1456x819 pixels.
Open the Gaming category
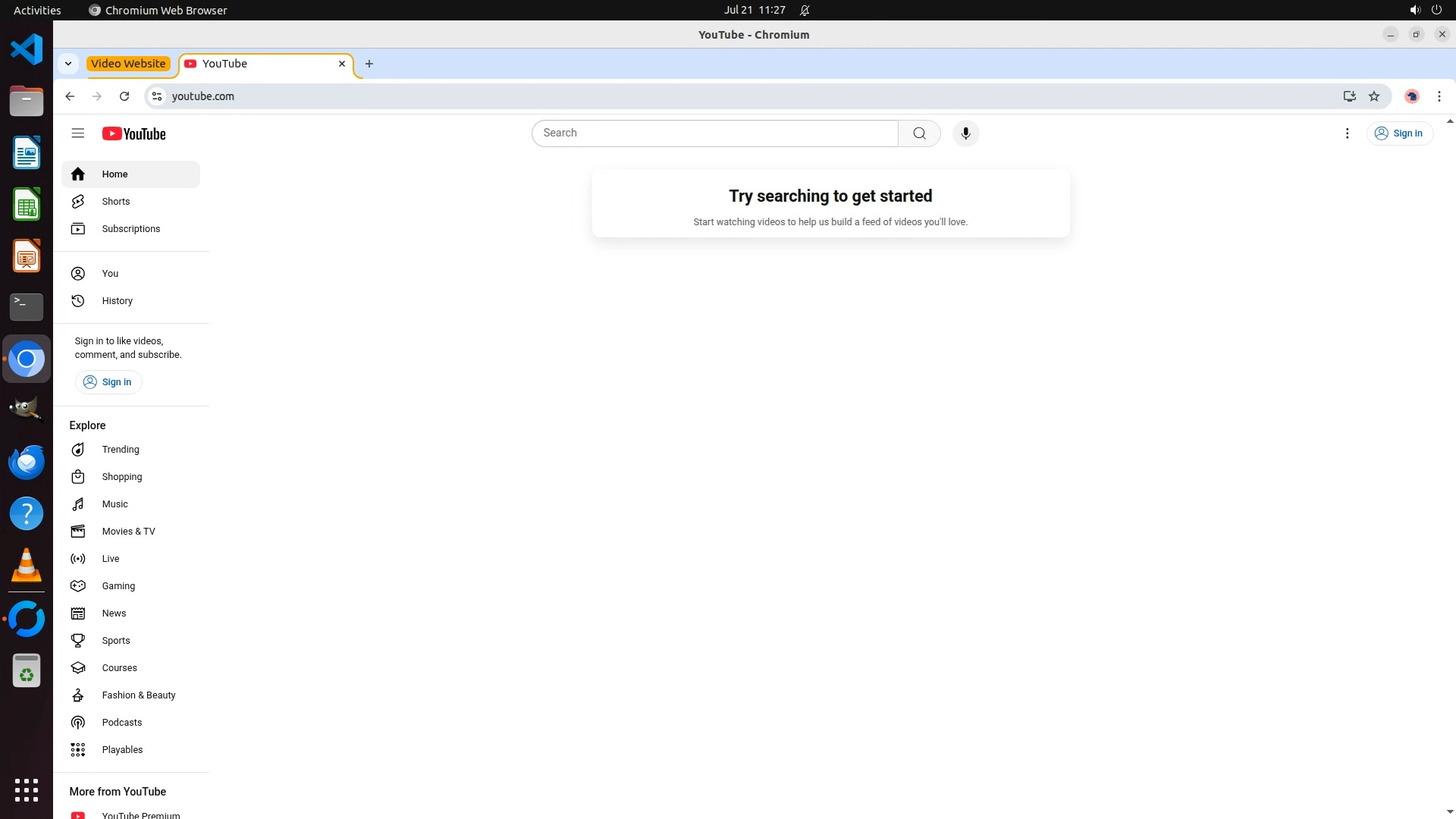click(x=118, y=586)
